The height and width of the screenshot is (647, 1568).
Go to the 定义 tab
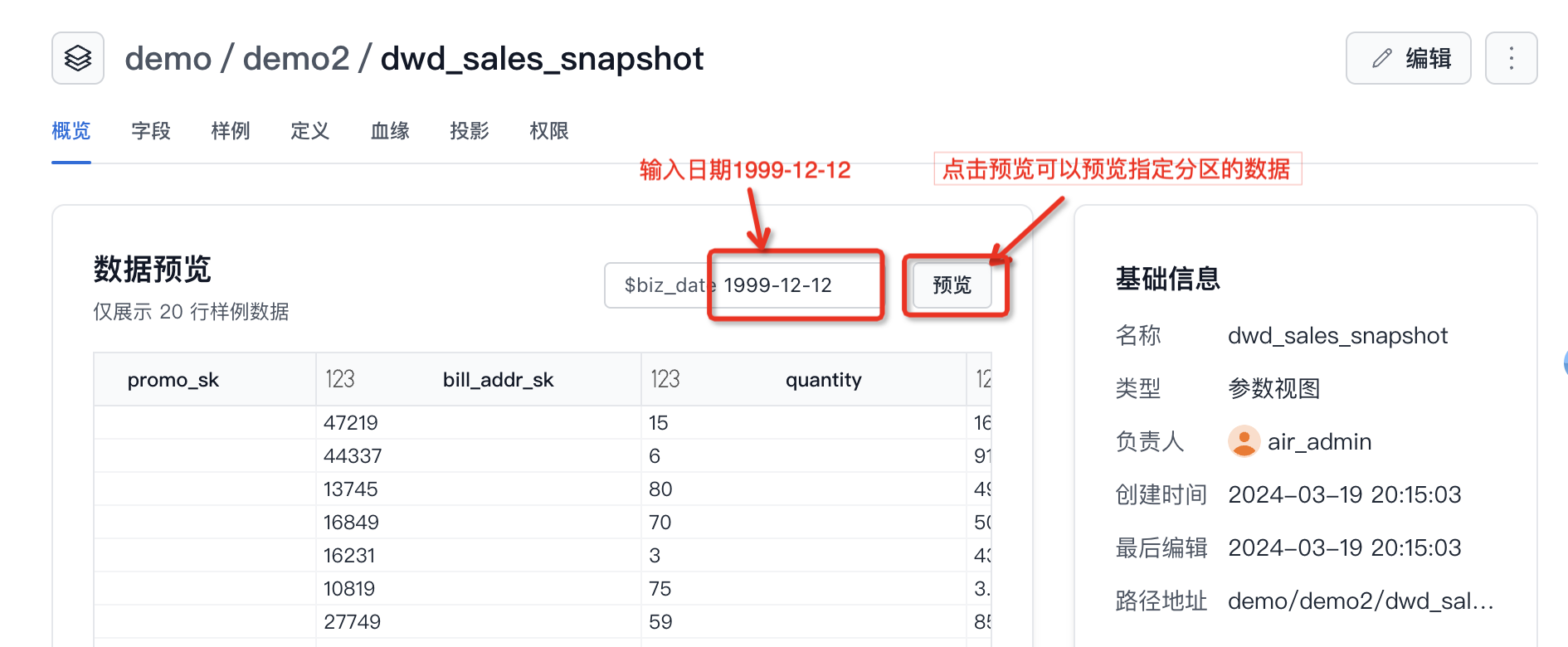[x=310, y=131]
